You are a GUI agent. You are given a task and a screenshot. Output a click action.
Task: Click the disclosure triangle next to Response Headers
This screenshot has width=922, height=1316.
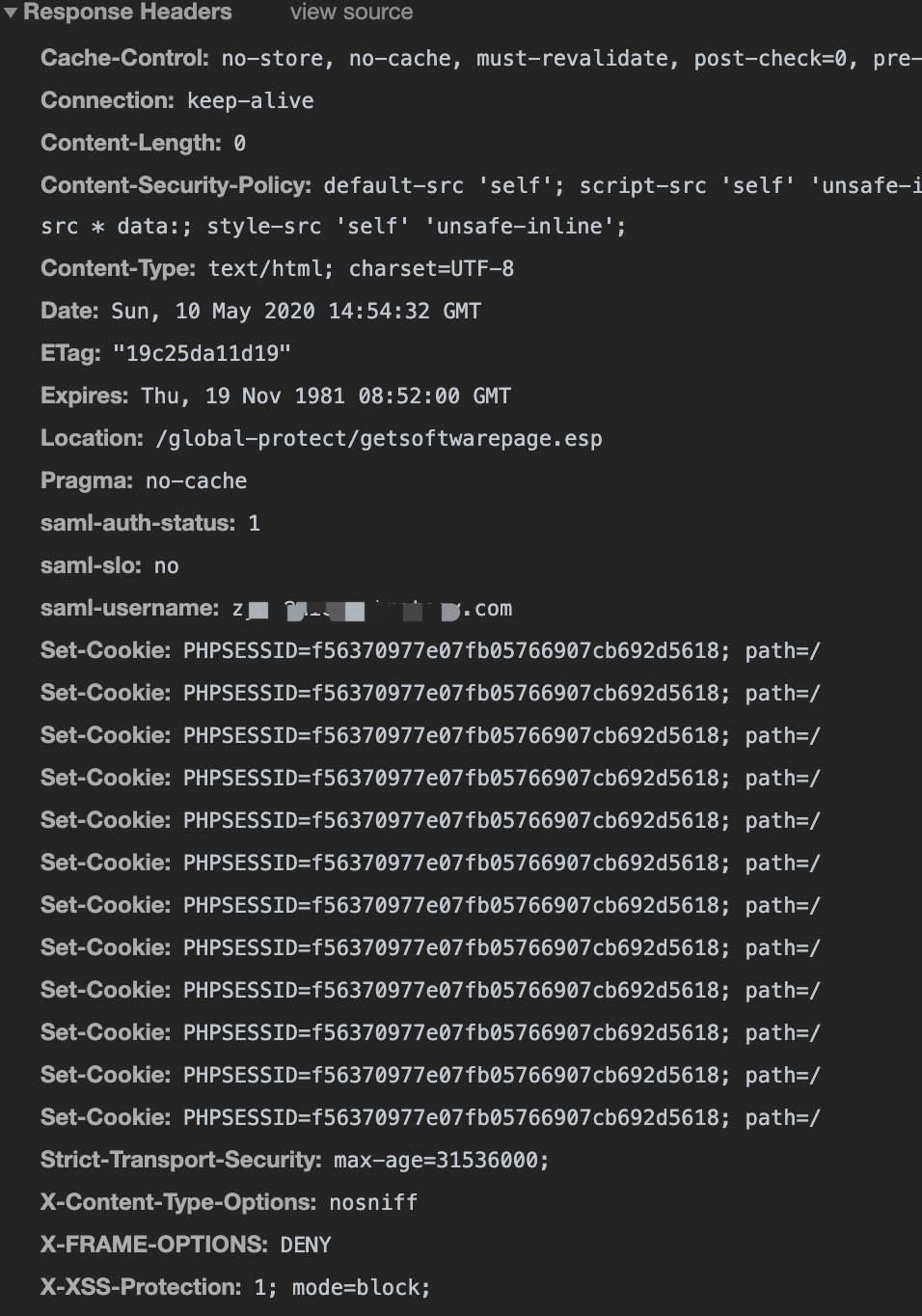pos(12,13)
